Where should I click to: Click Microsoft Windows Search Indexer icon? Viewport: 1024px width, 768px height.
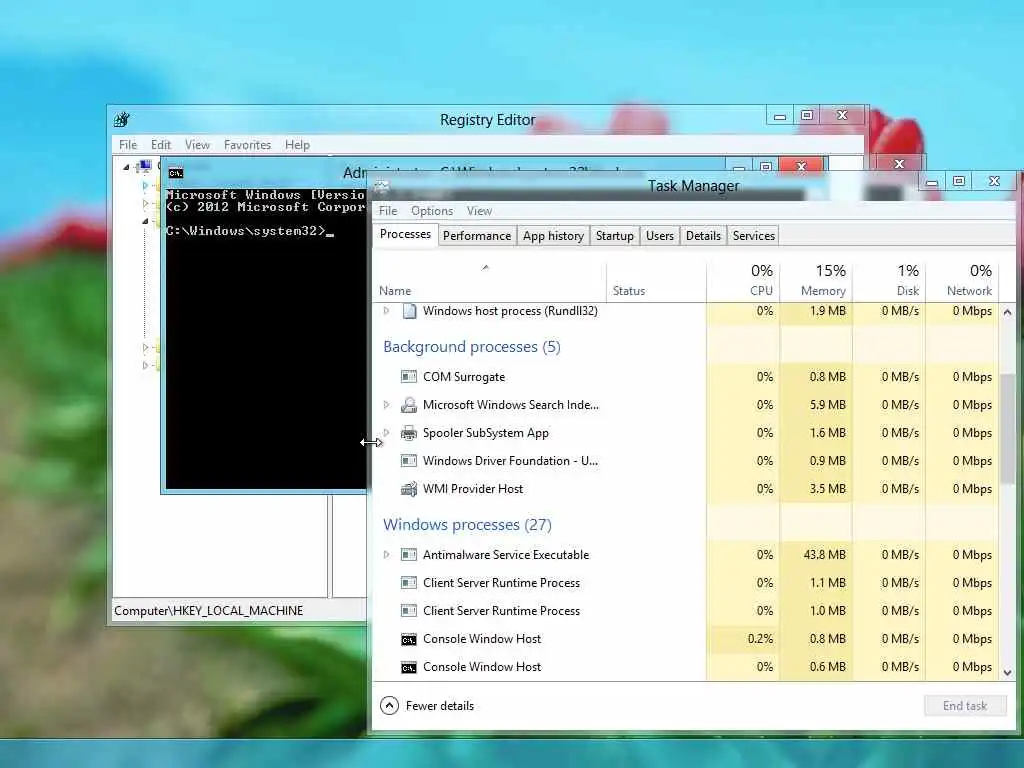click(409, 405)
